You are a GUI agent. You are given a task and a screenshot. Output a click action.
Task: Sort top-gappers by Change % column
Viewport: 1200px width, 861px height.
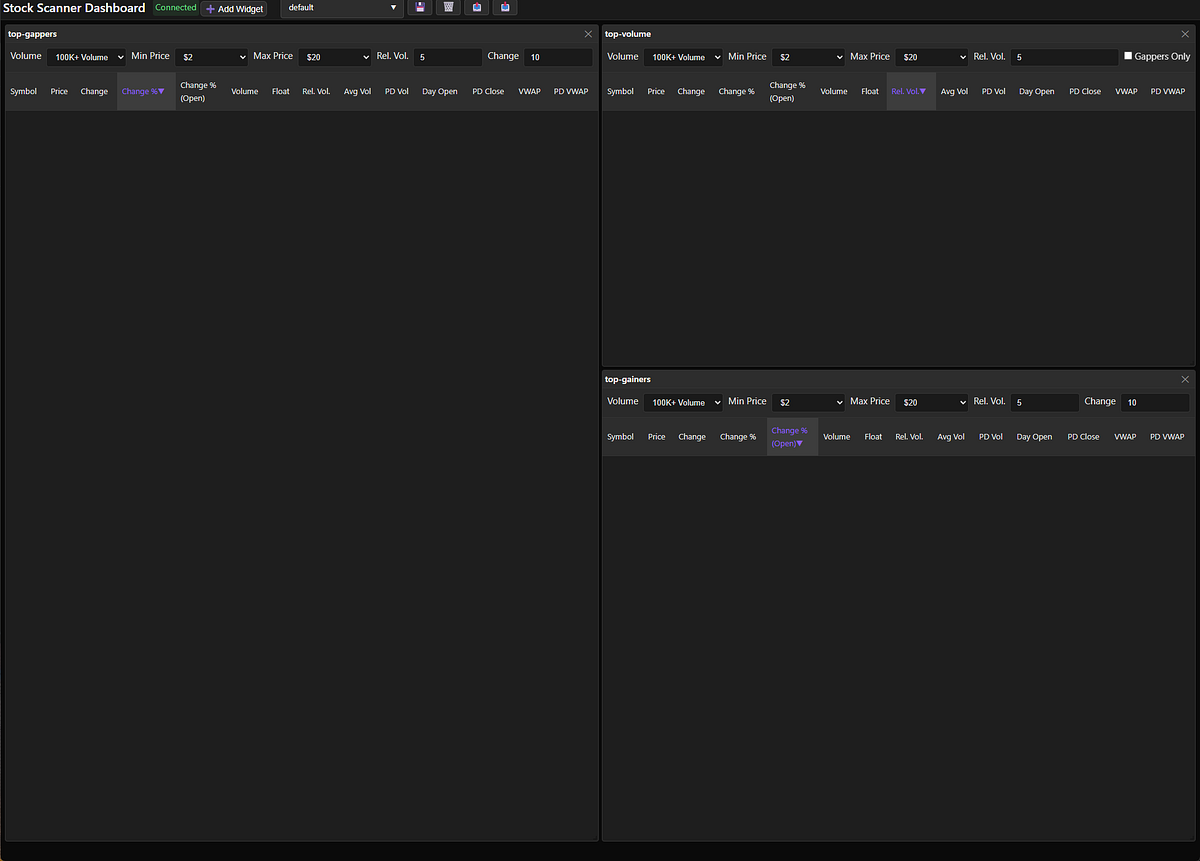(143, 92)
